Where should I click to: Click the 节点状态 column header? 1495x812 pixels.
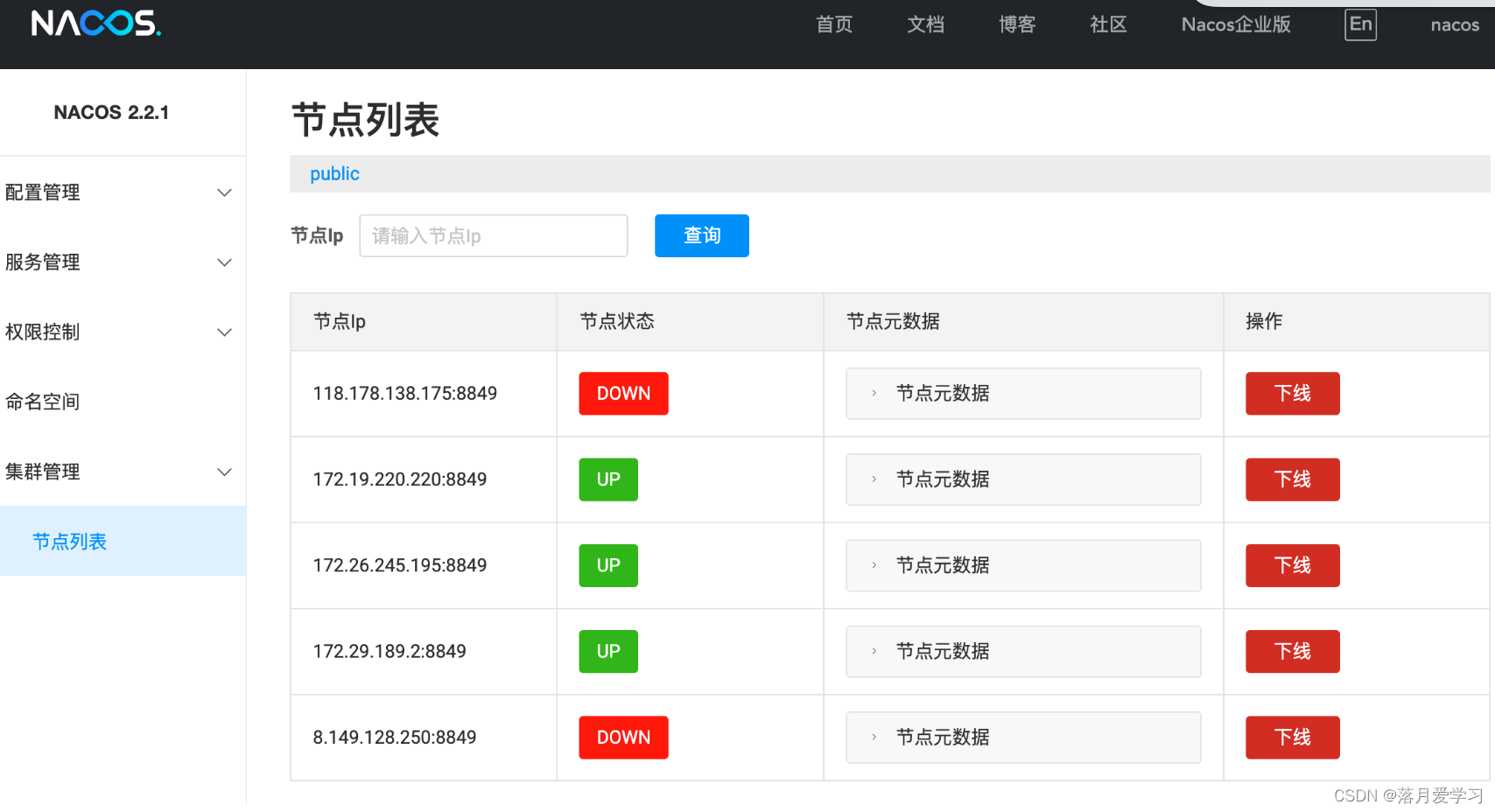[691, 322]
